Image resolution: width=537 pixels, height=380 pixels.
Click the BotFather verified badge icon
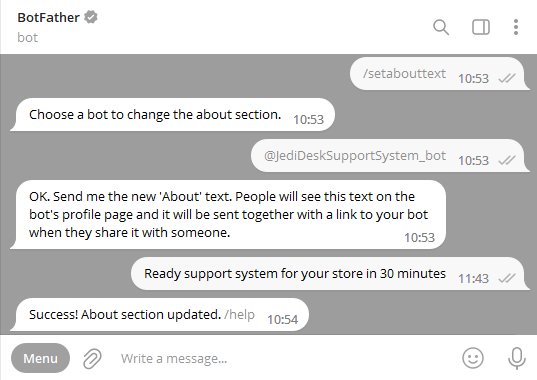[x=91, y=17]
